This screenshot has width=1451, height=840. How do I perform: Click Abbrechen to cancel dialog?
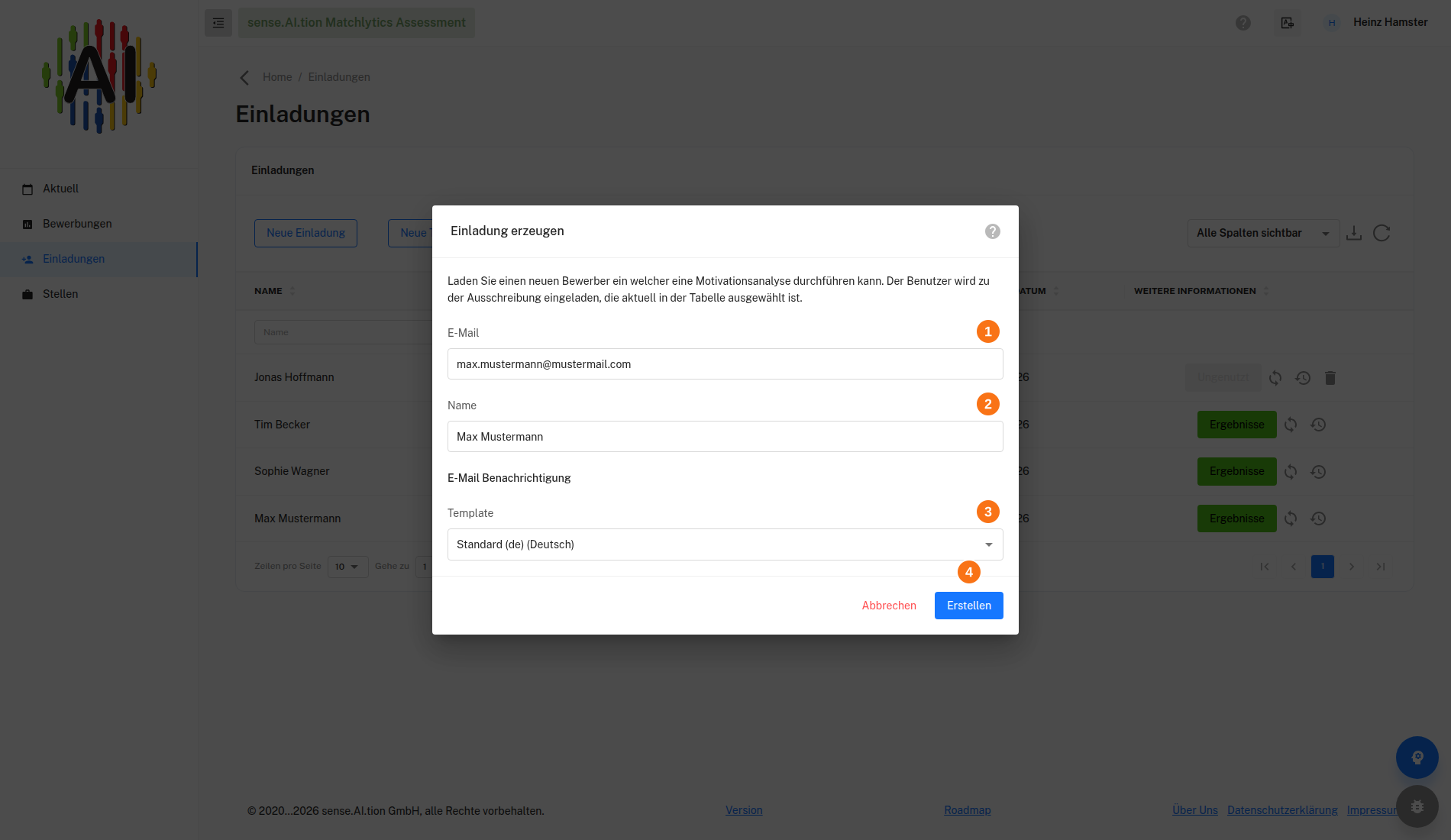coord(889,606)
